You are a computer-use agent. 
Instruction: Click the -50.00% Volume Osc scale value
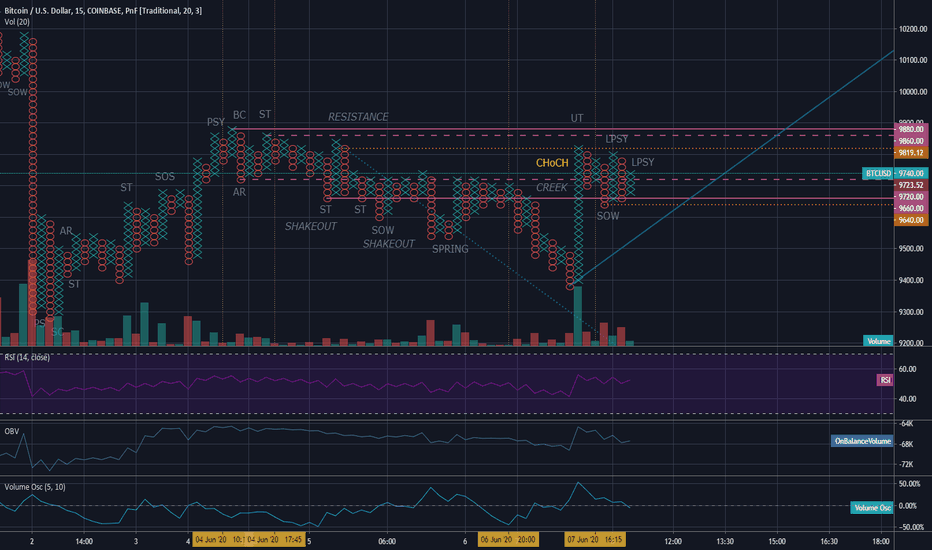pyautogui.click(x=909, y=527)
